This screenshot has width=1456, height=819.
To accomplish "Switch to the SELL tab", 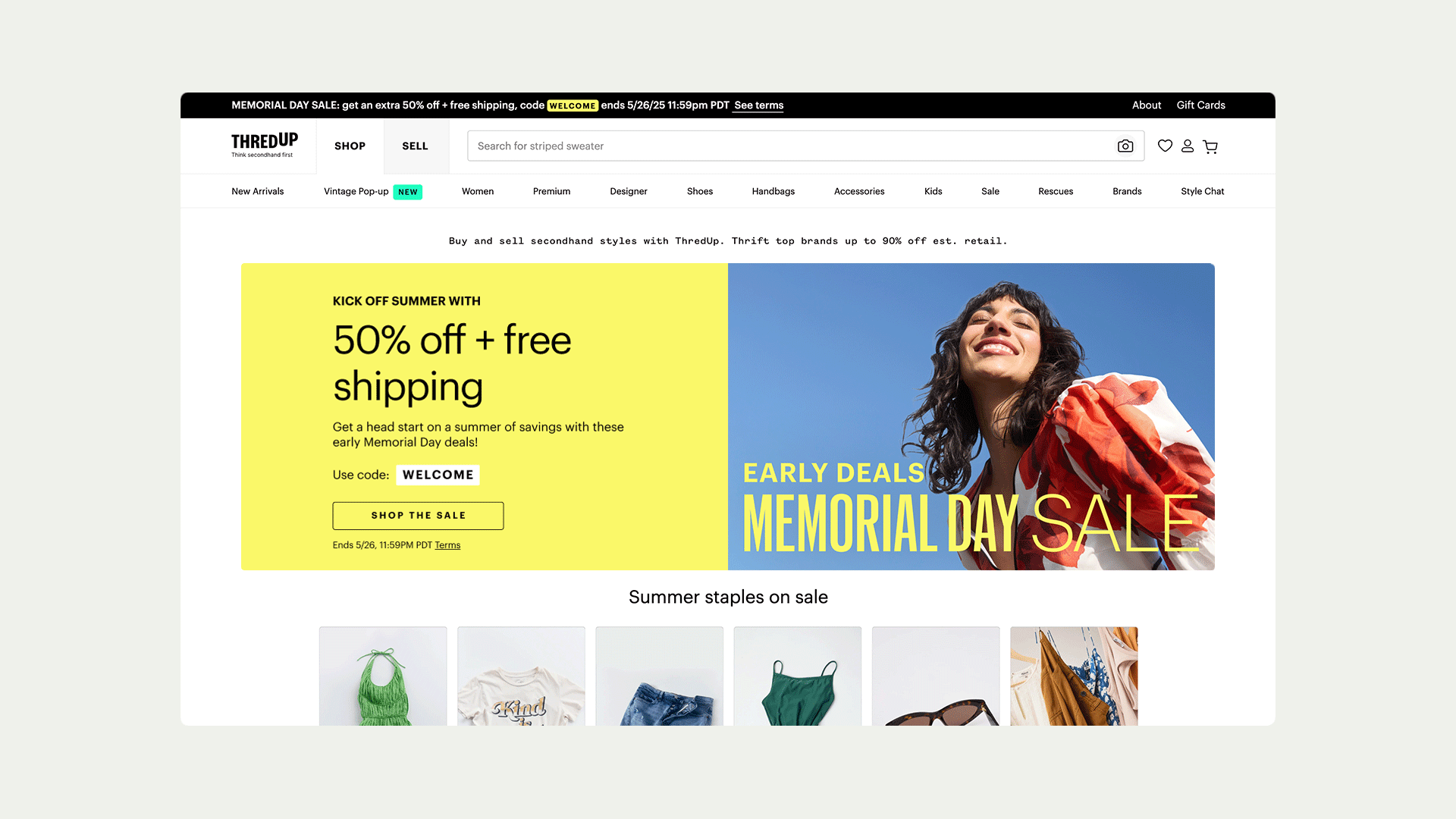I will pyautogui.click(x=415, y=146).
